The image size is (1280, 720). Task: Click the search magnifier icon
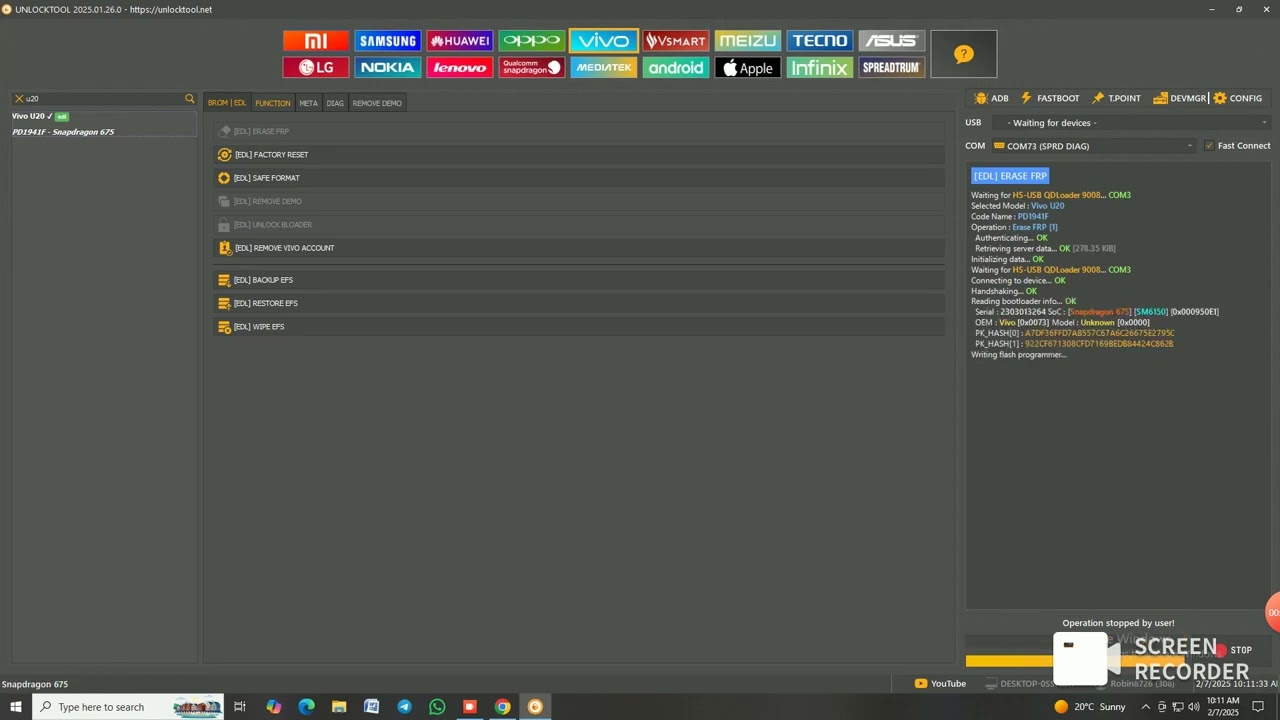click(x=190, y=98)
